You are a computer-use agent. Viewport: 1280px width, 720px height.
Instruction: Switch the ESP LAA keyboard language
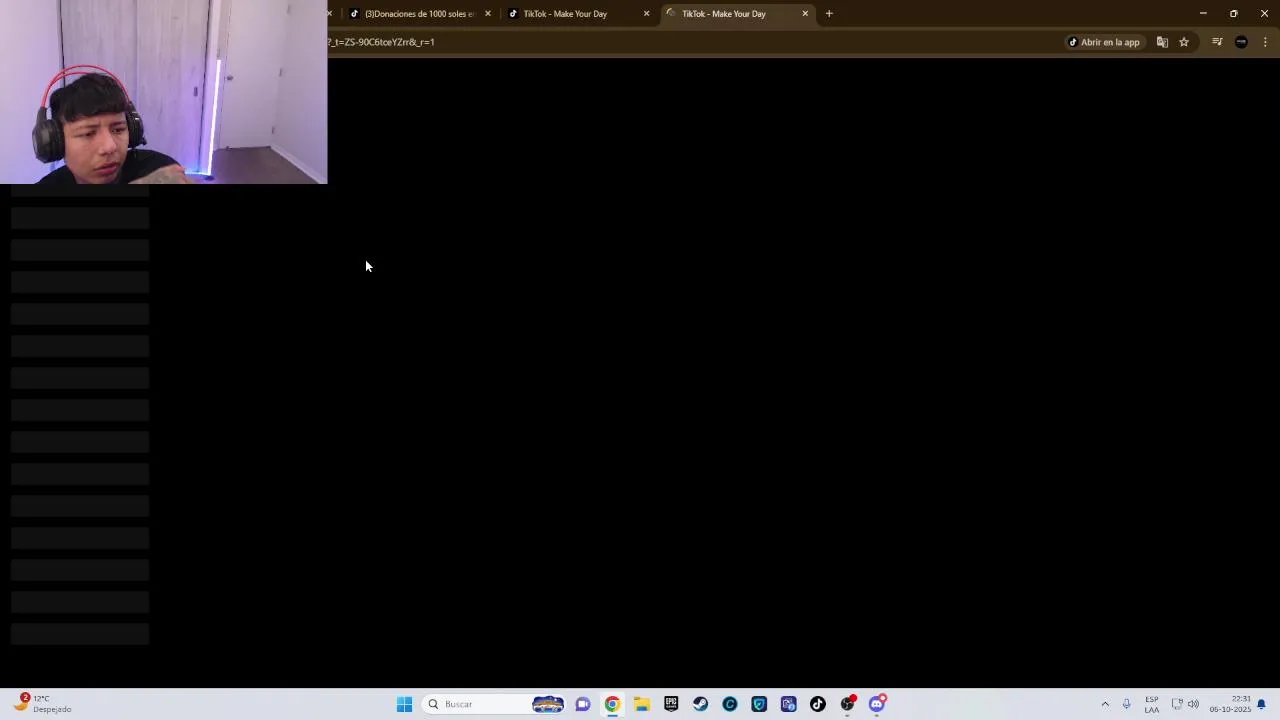[1152, 704]
